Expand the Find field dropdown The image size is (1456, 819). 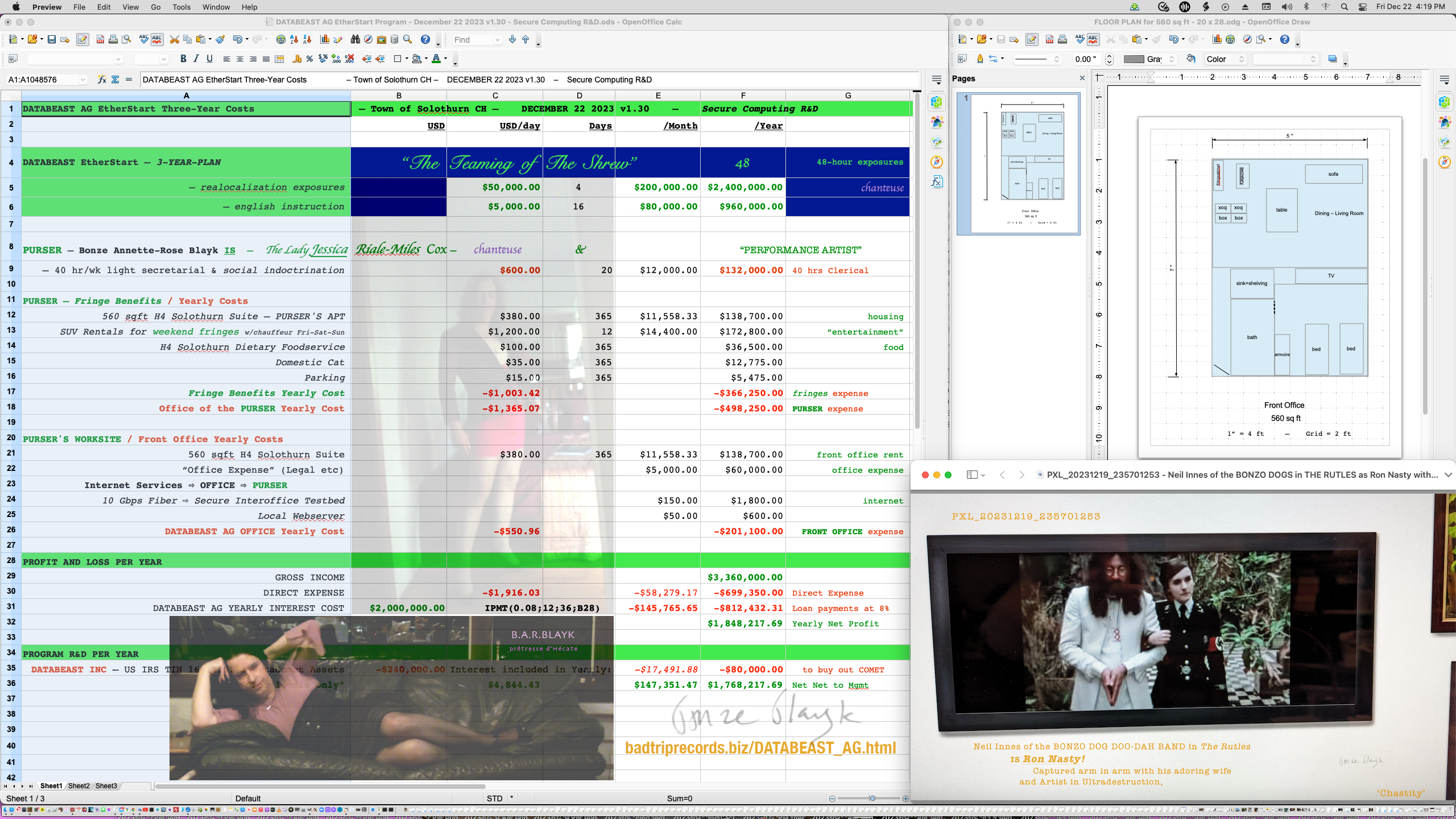(x=498, y=39)
